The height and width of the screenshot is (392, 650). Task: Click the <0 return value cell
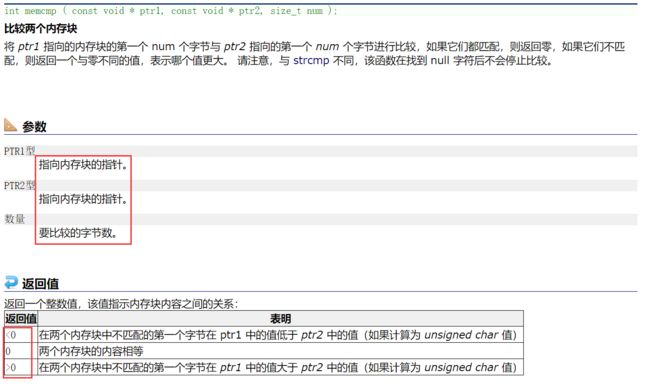[x=21, y=335]
